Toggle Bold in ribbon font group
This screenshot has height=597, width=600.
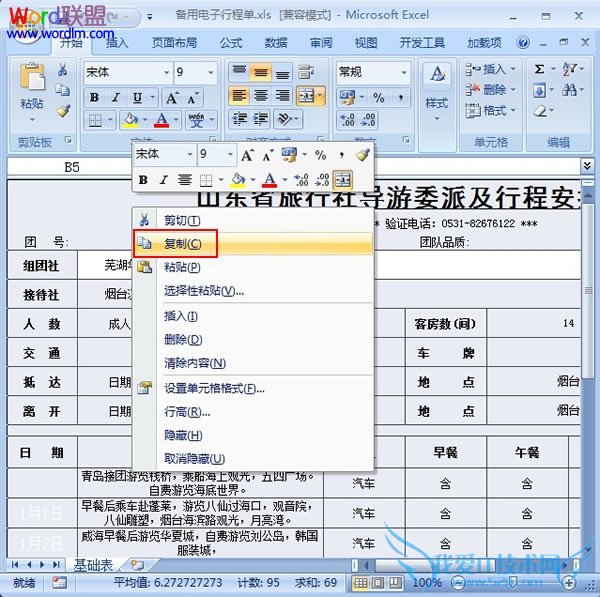tap(94, 98)
